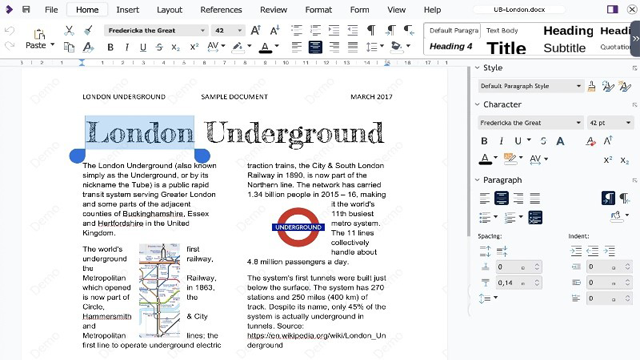This screenshot has height=360, width=640.
Task: Open the font name dropdown in ribbon
Action: point(202,31)
